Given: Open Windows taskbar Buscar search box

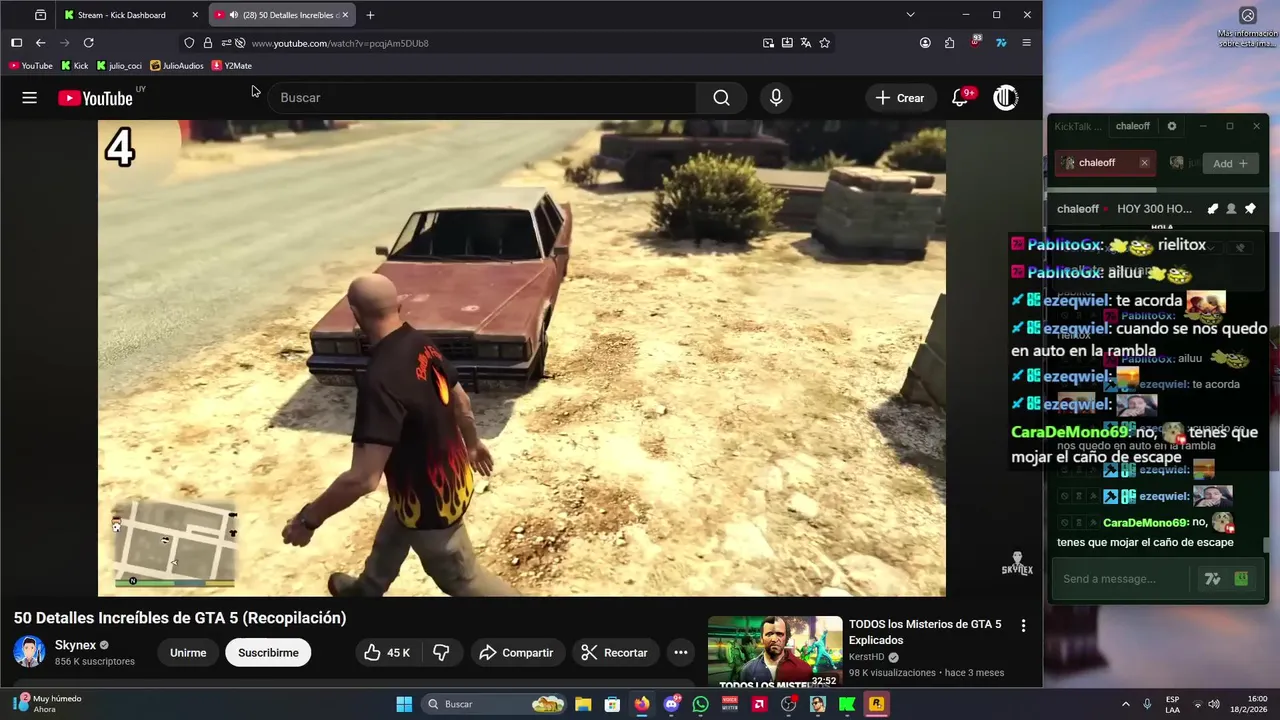Looking at the screenshot, I should point(494,704).
